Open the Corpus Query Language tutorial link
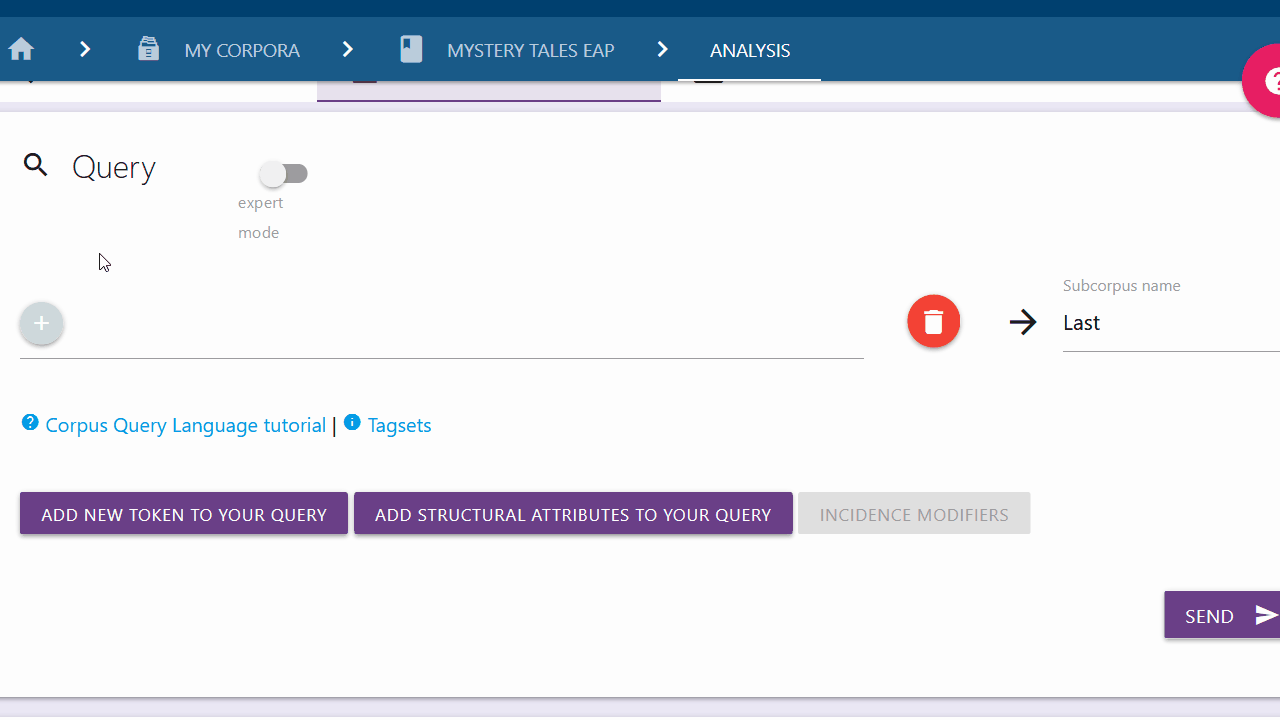Screen dimensions: 1280x720 pos(186,425)
